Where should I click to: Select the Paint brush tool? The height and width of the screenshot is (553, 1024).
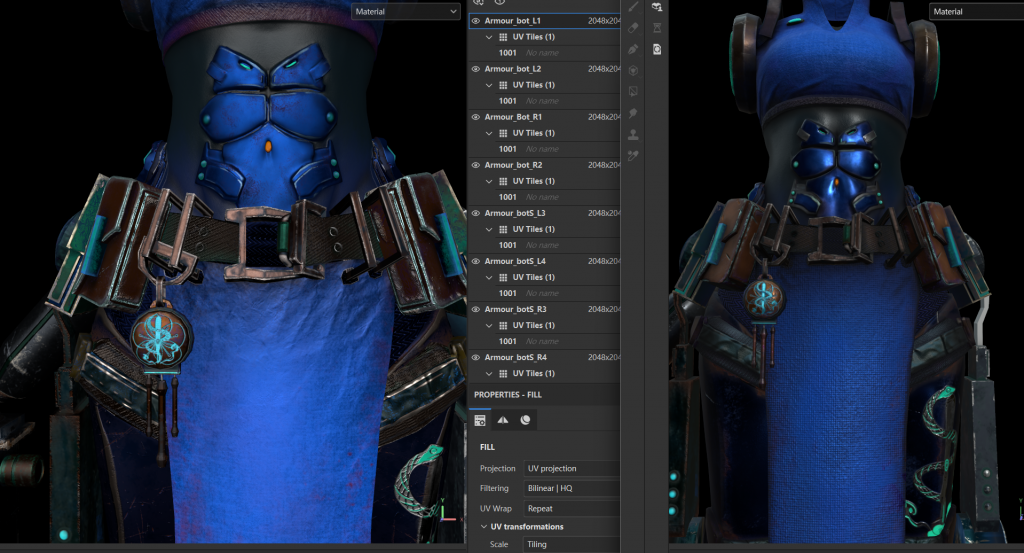point(633,7)
